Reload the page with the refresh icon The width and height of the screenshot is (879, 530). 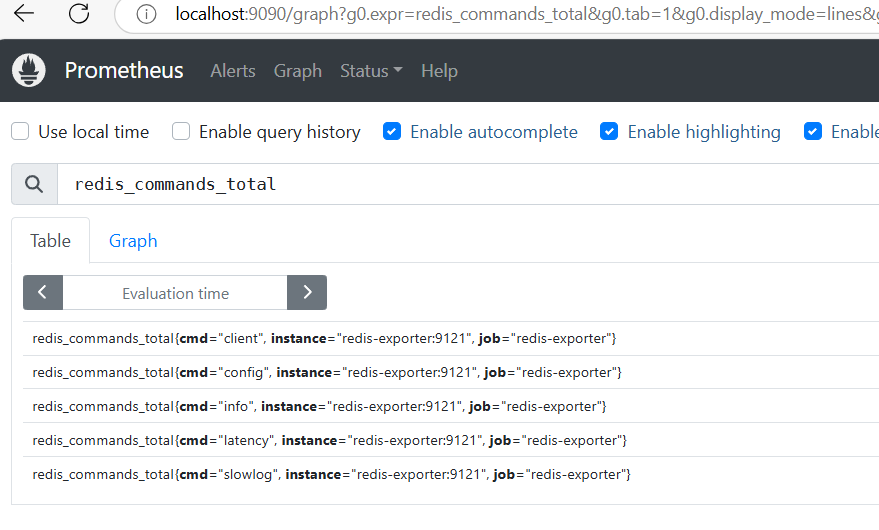(79, 13)
